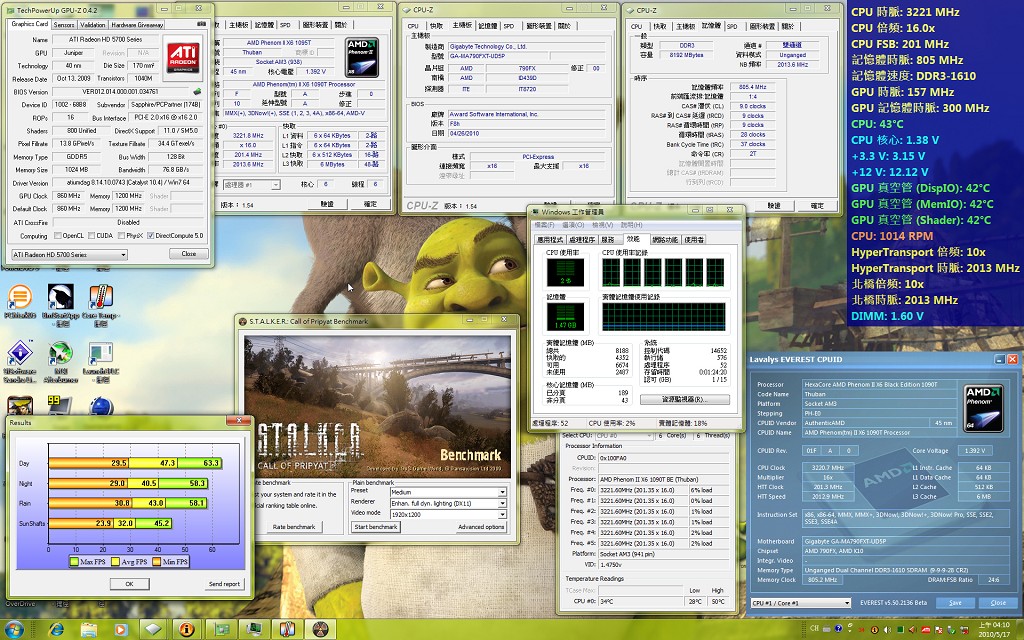The width and height of the screenshot is (1024, 640).
Task: Switch to the Validation tab in GPU-Z
Action: pyautogui.click(x=92, y=25)
